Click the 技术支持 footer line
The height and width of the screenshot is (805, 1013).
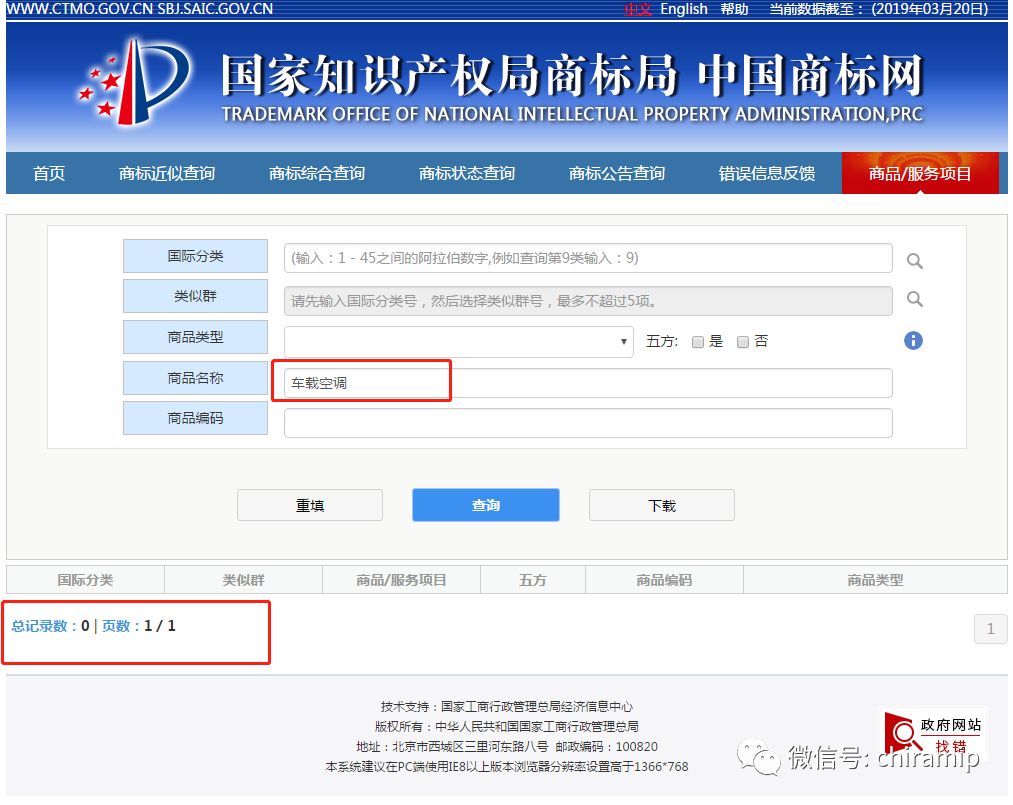click(x=506, y=707)
